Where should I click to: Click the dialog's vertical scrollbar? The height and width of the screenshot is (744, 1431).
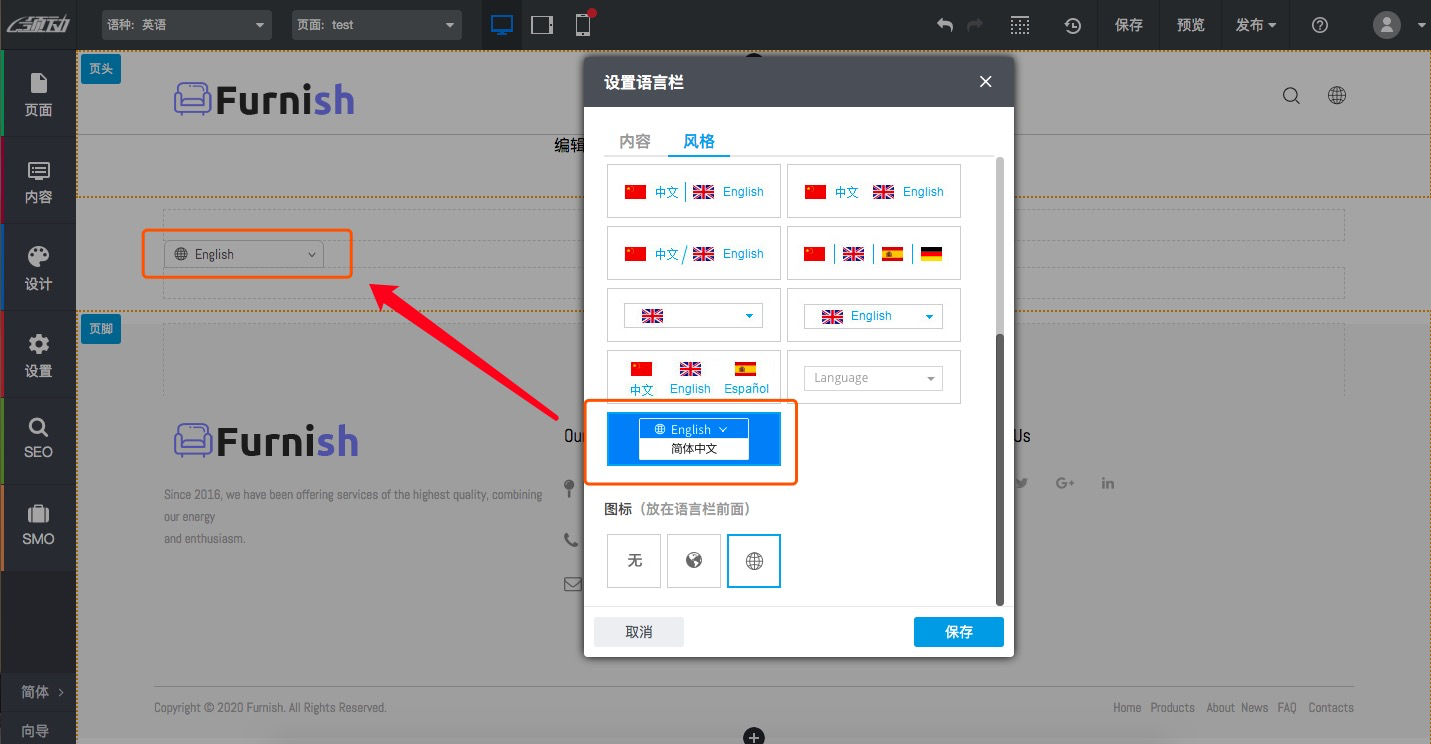pos(999,468)
